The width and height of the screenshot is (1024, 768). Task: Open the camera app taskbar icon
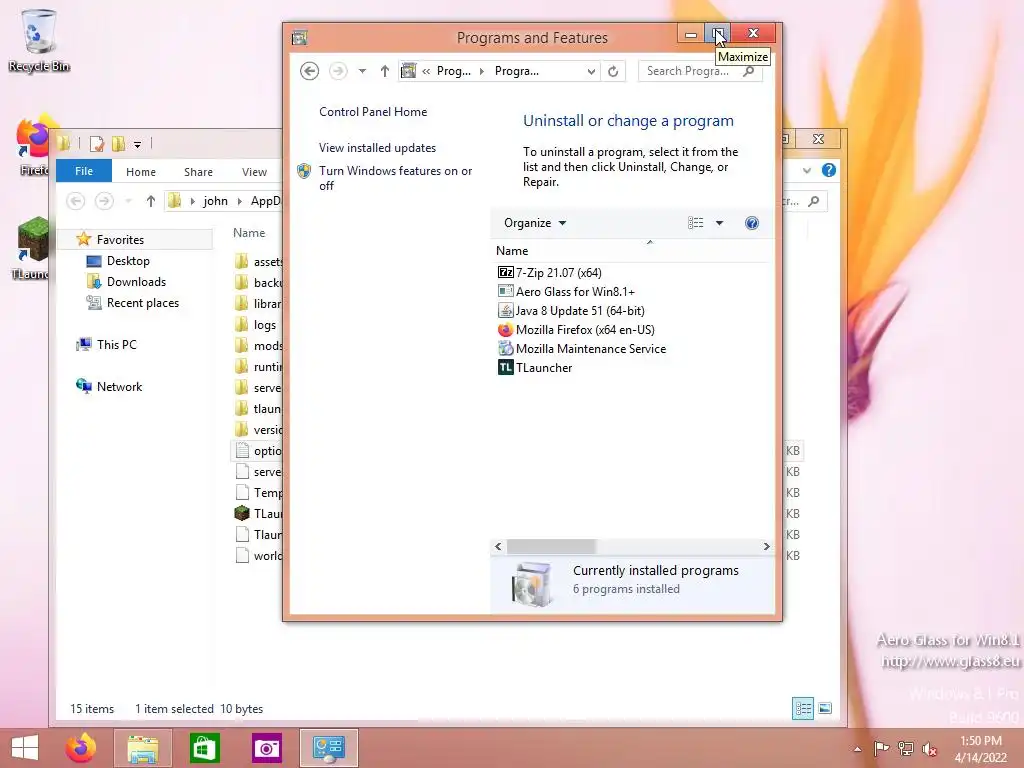point(266,748)
